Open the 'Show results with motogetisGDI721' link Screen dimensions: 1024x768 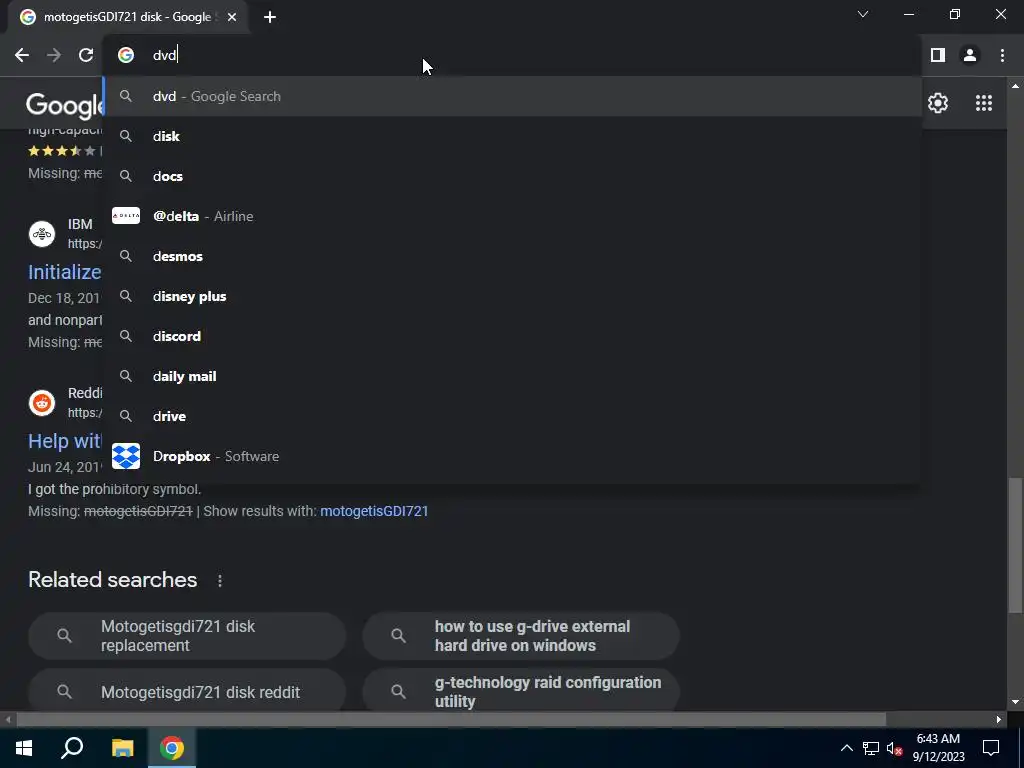point(374,511)
